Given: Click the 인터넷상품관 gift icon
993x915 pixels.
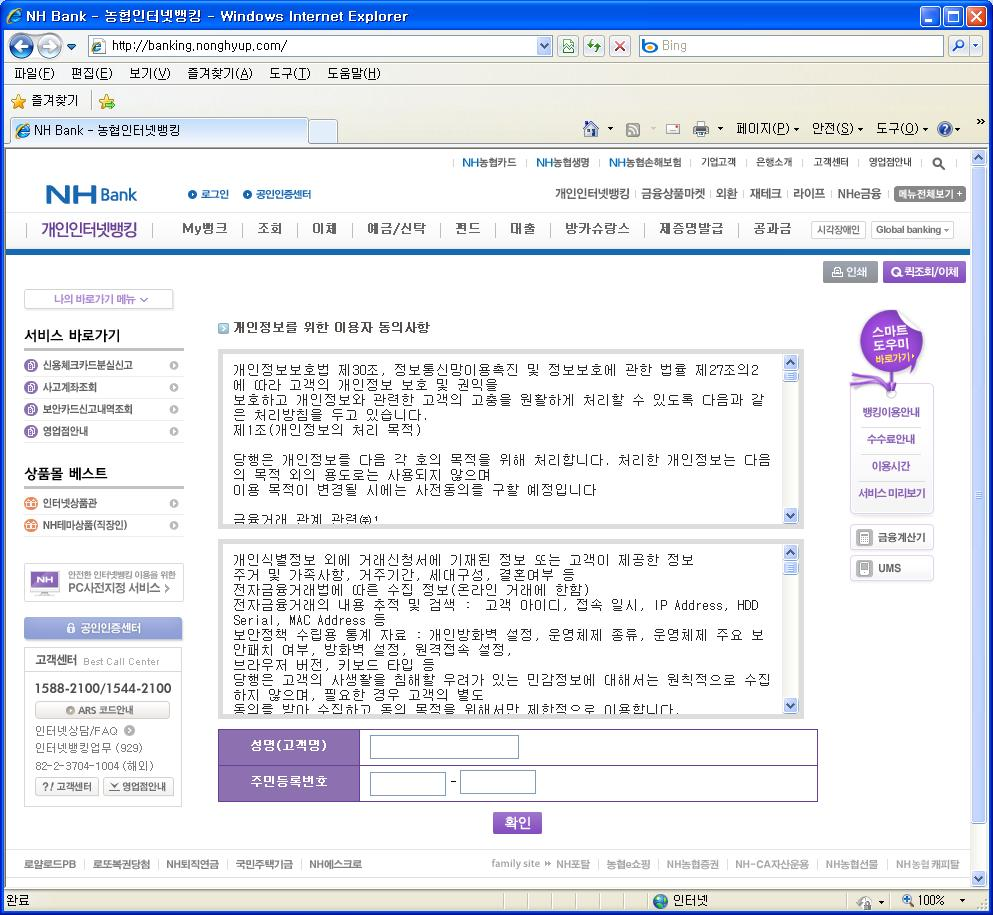Looking at the screenshot, I should tap(30, 503).
